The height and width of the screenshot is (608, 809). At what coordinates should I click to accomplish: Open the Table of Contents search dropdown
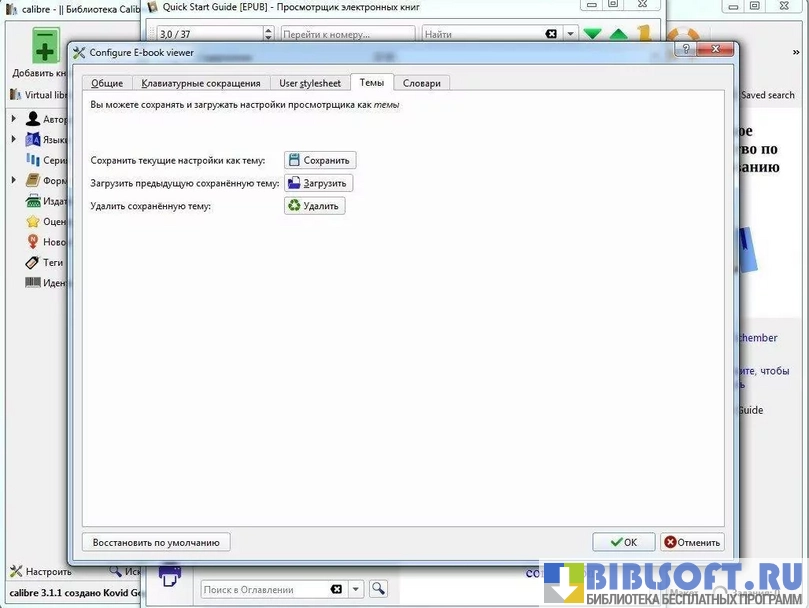356,589
